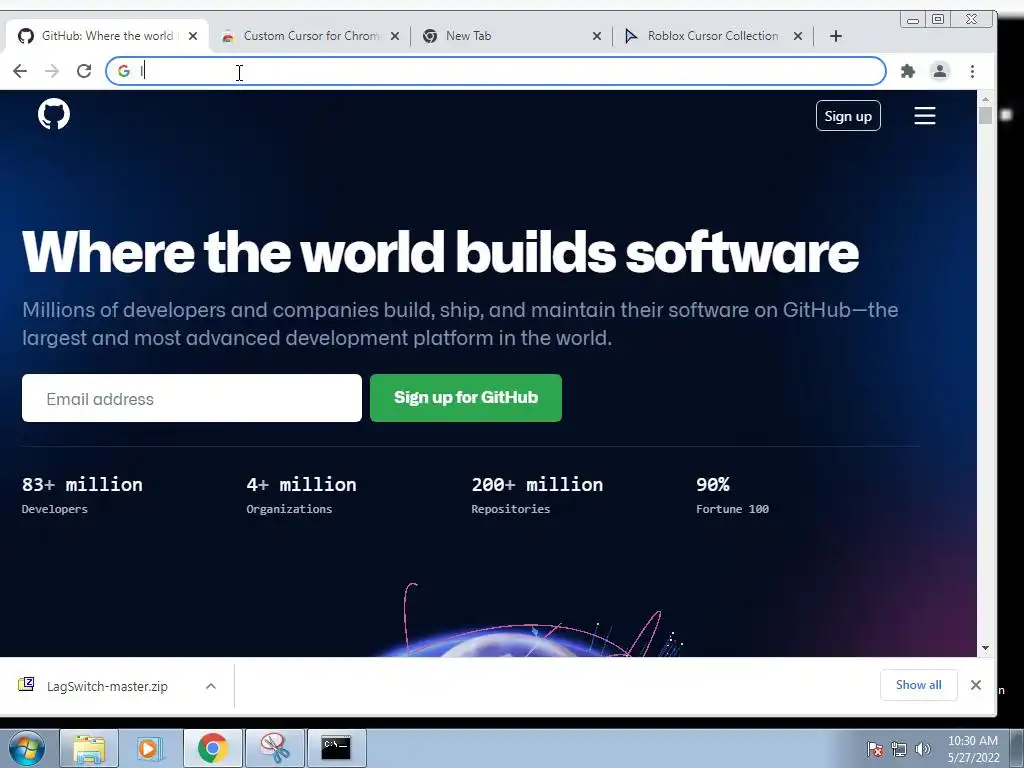Screen dimensions: 1024x768
Task: Focus the Chrome address bar
Action: (x=496, y=71)
